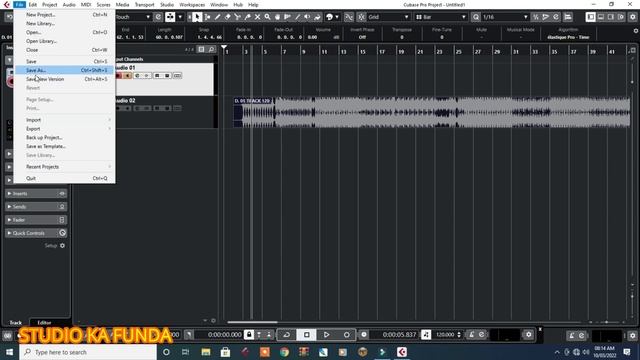
Task: Select the Erase tool
Action: coord(227,17)
